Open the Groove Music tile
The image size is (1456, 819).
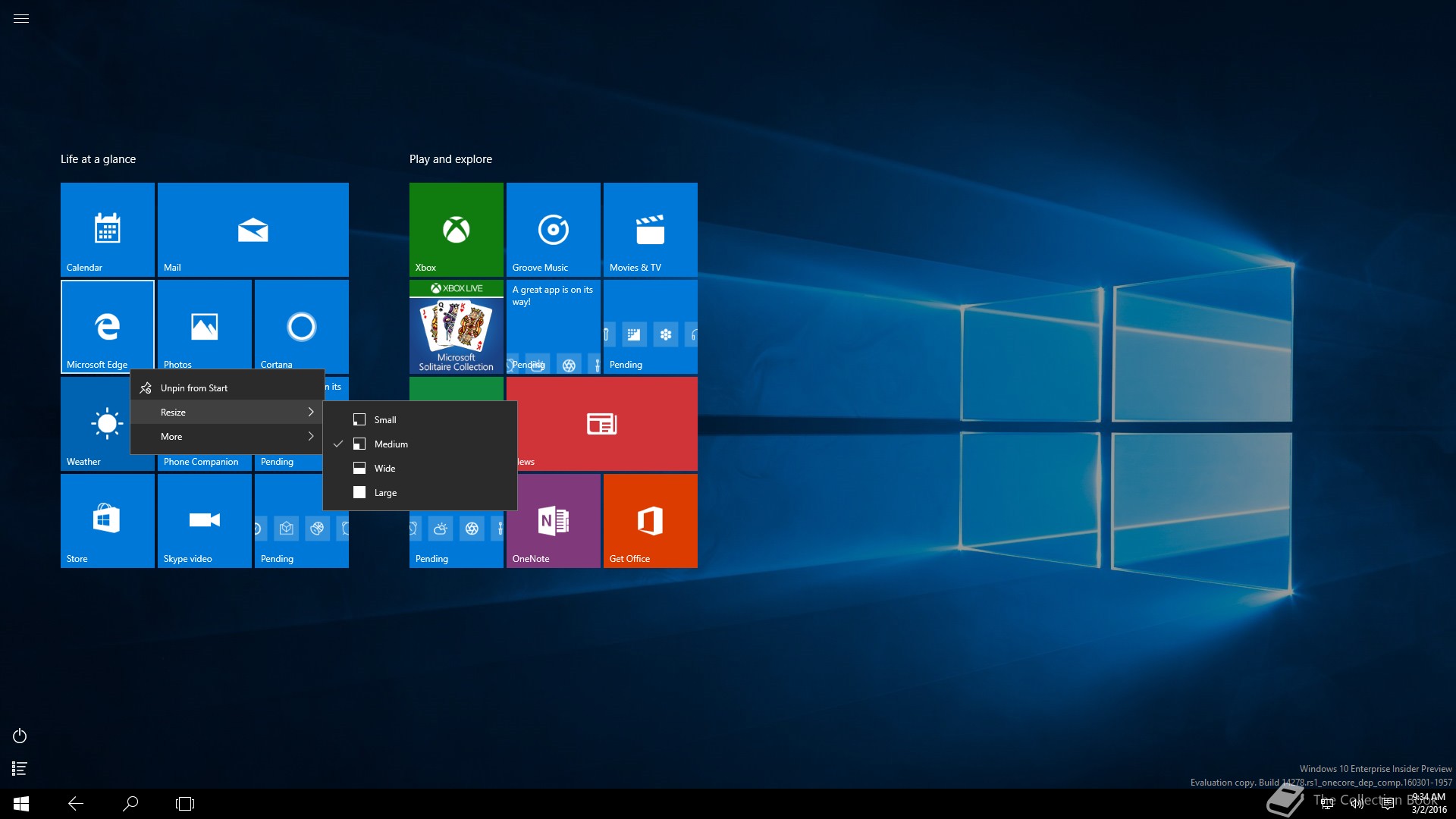(x=554, y=230)
